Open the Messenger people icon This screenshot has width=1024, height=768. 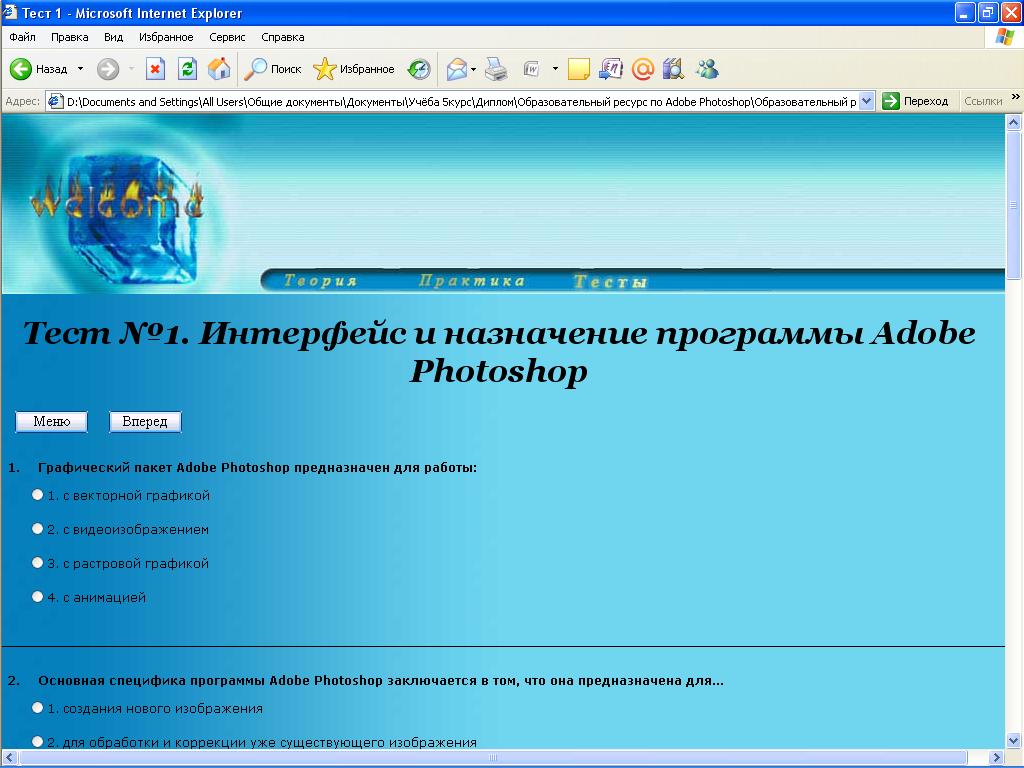click(707, 69)
